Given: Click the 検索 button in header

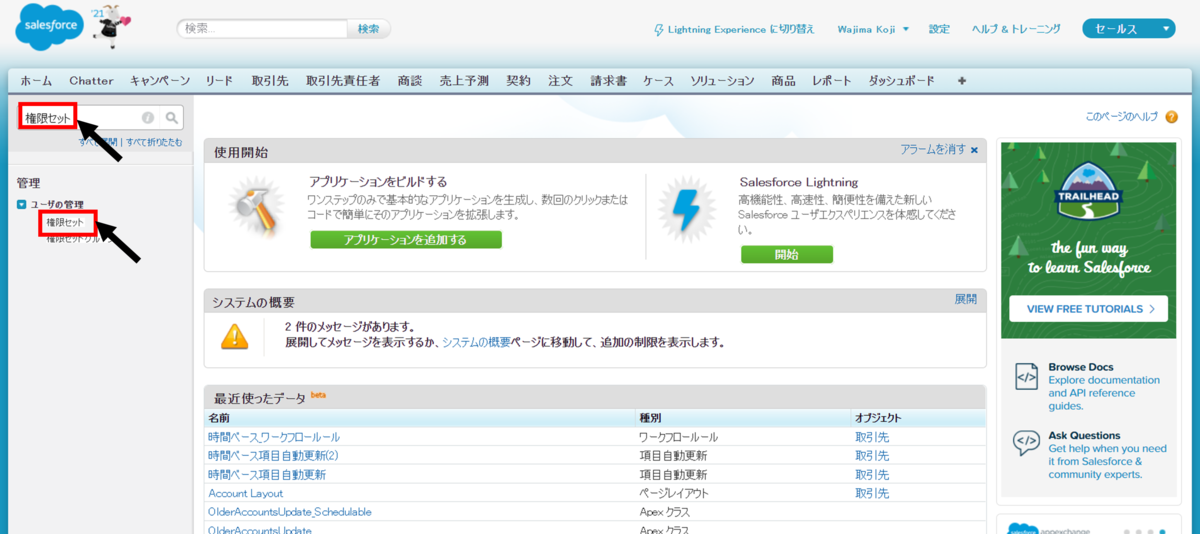Looking at the screenshot, I should click(x=369, y=29).
